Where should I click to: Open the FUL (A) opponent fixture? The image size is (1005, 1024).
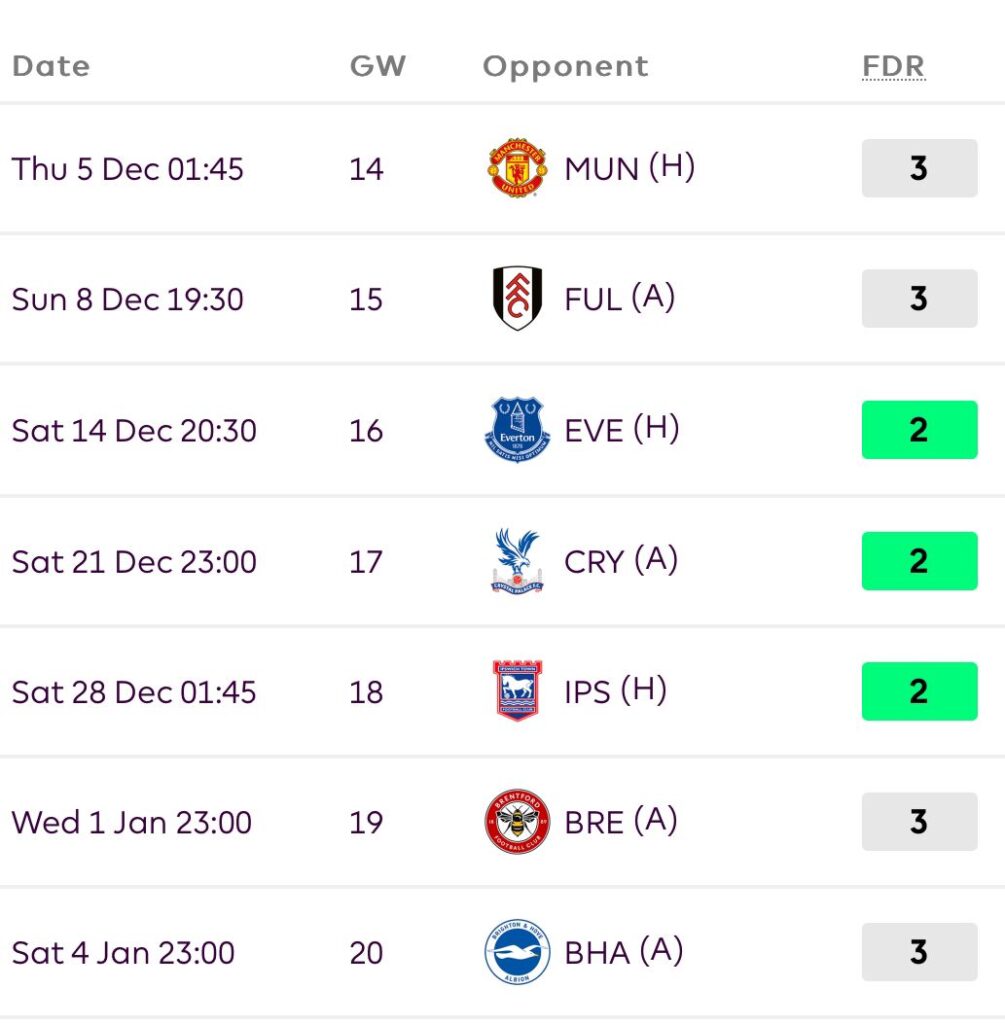click(x=619, y=298)
